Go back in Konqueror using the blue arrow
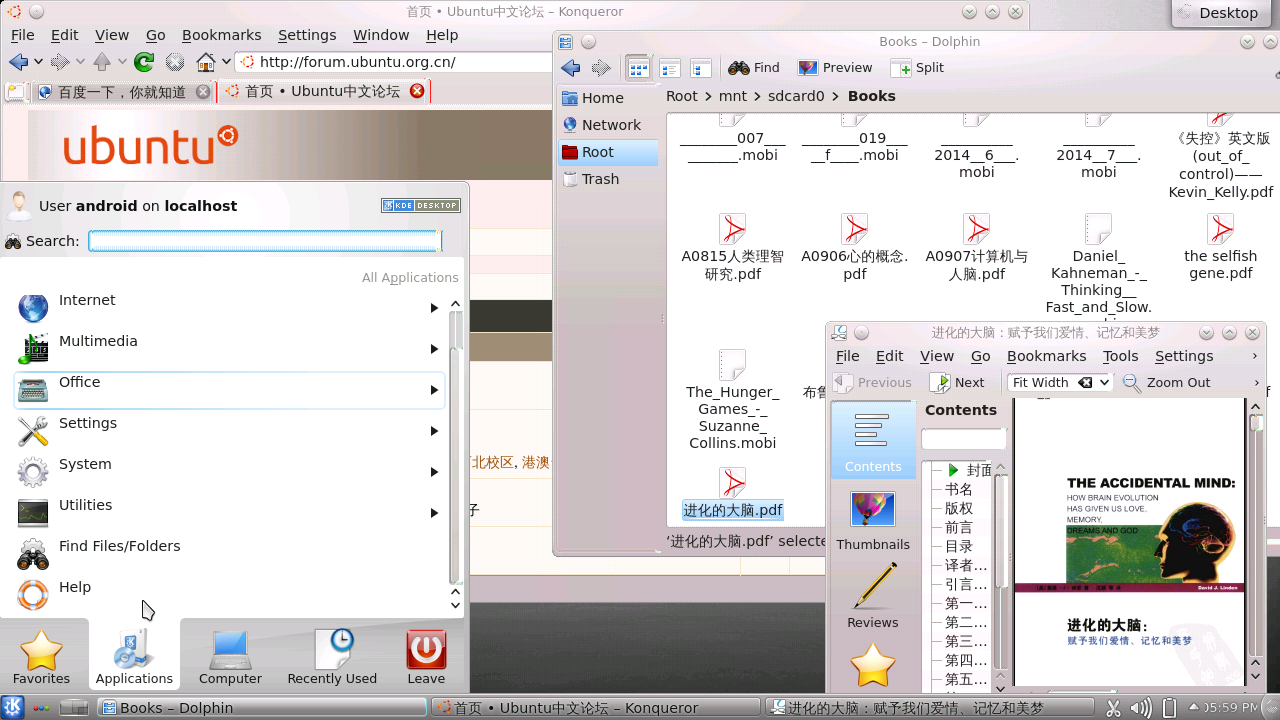Screen dimensions: 1280x720 [x=18, y=62]
